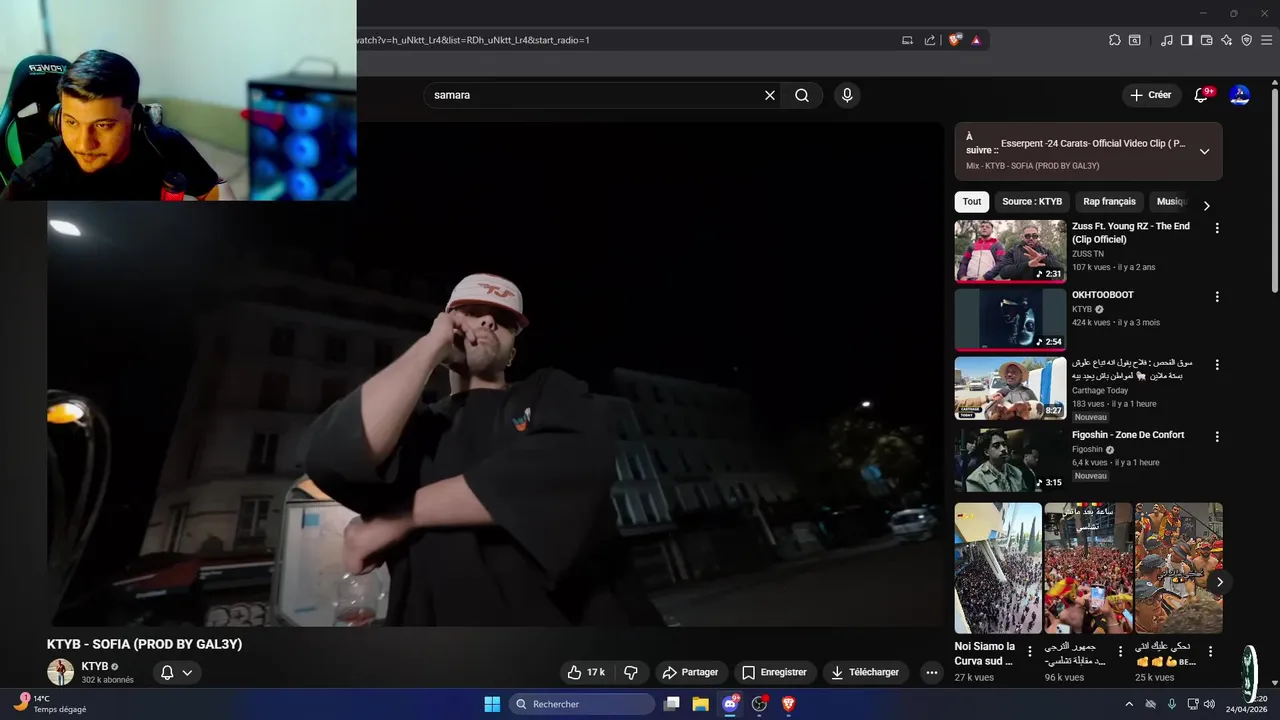Start voice search with the microphone

click(x=847, y=95)
